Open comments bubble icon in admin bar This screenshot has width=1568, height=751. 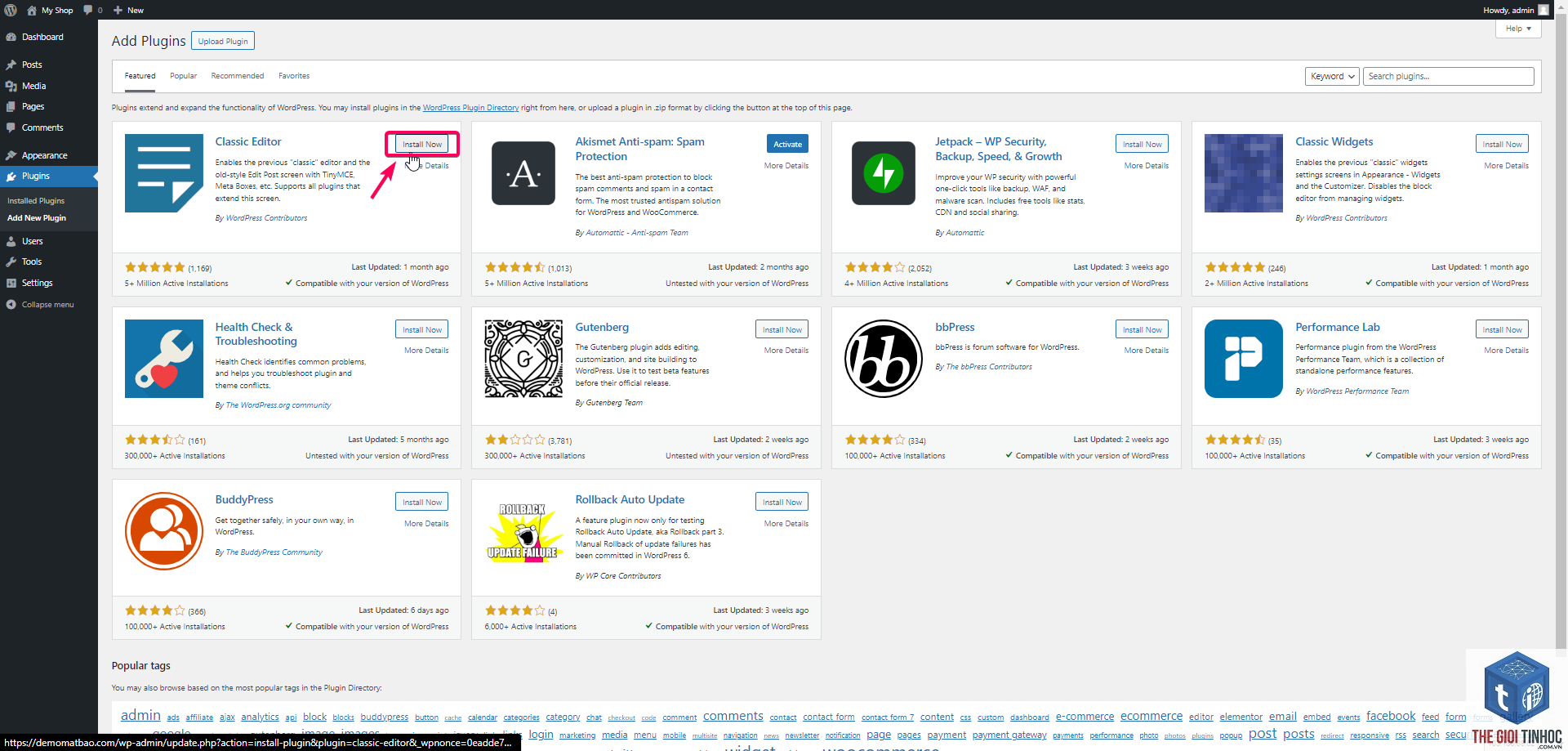(x=88, y=10)
